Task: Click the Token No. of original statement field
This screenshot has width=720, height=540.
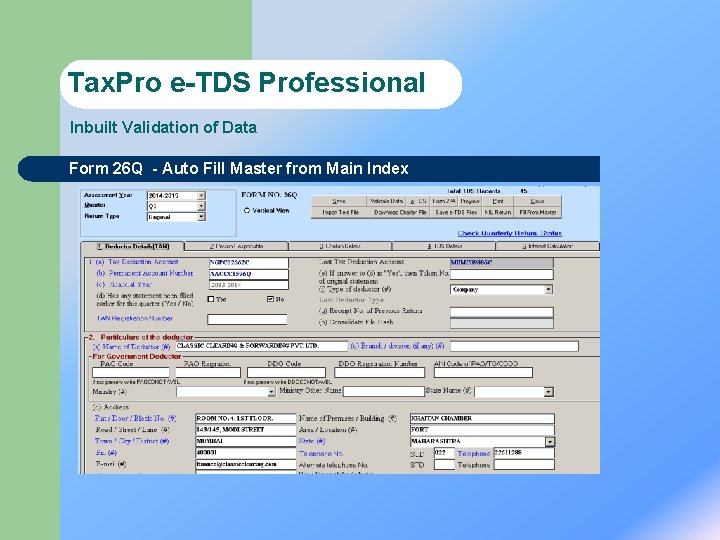Action: click(x=501, y=274)
